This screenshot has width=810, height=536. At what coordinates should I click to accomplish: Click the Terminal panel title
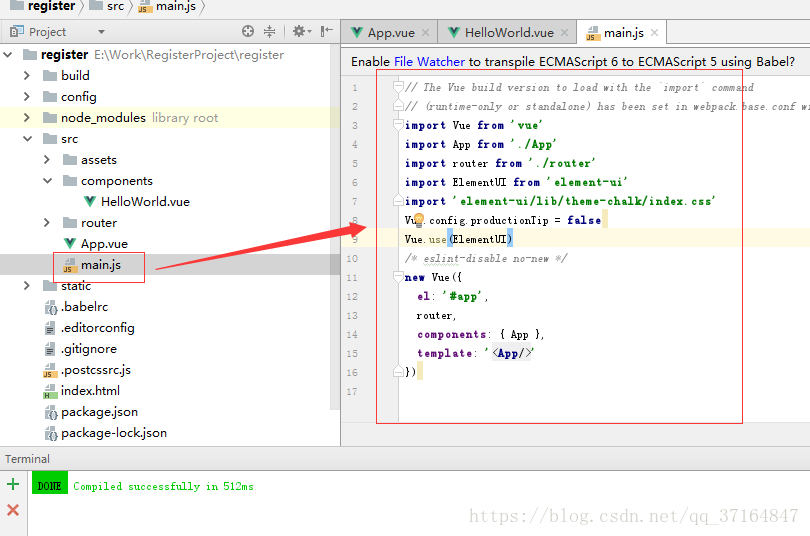coord(27,459)
